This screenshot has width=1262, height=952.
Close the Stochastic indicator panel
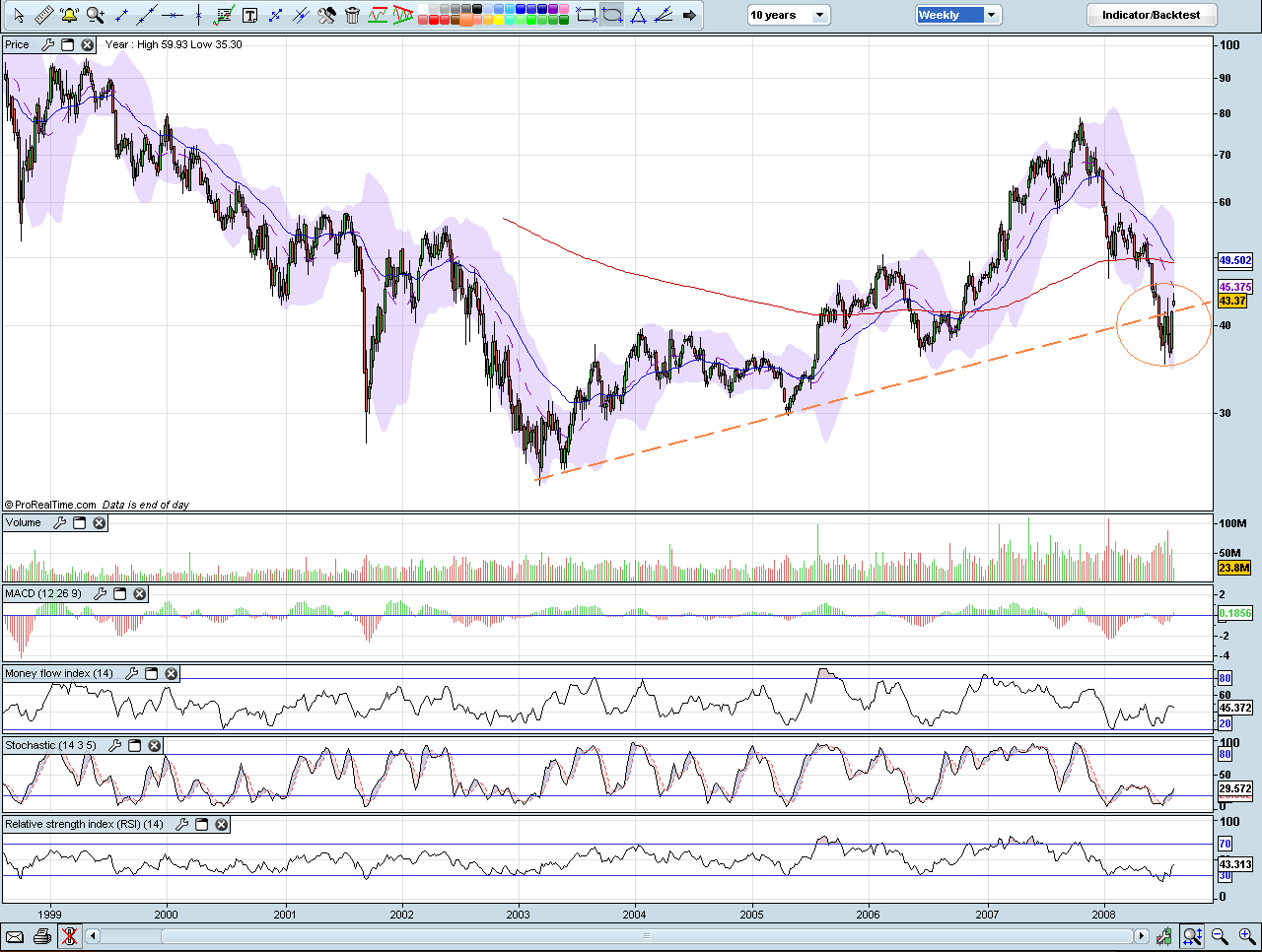pyautogui.click(x=154, y=745)
